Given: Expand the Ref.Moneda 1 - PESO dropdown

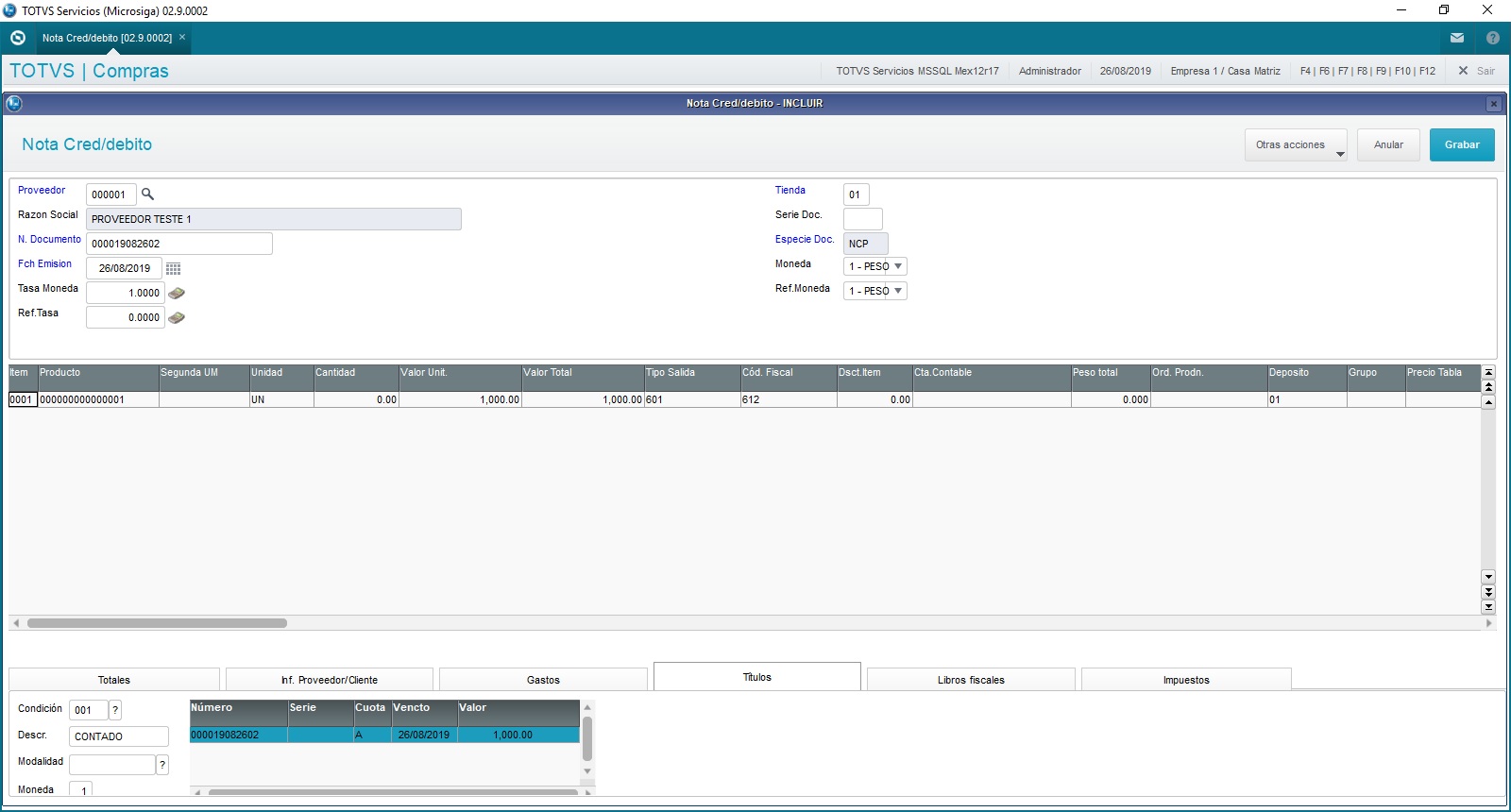Looking at the screenshot, I should 875,291.
